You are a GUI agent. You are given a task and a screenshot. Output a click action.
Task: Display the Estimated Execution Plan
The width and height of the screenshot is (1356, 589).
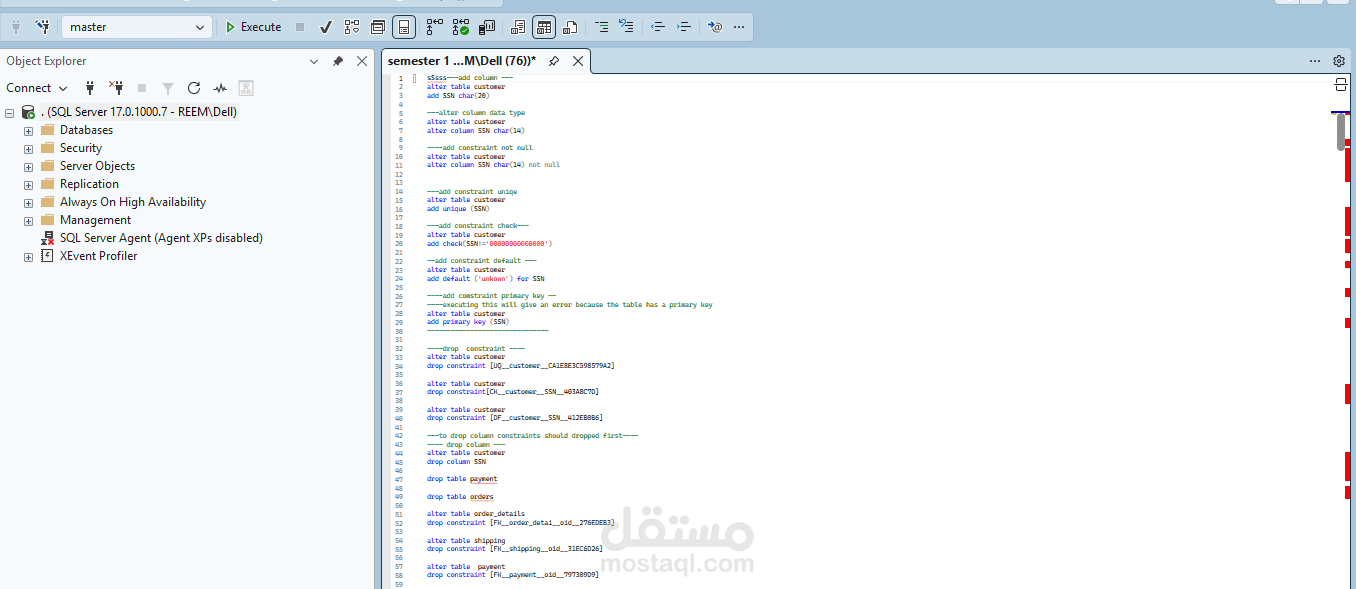pyautogui.click(x=352, y=27)
